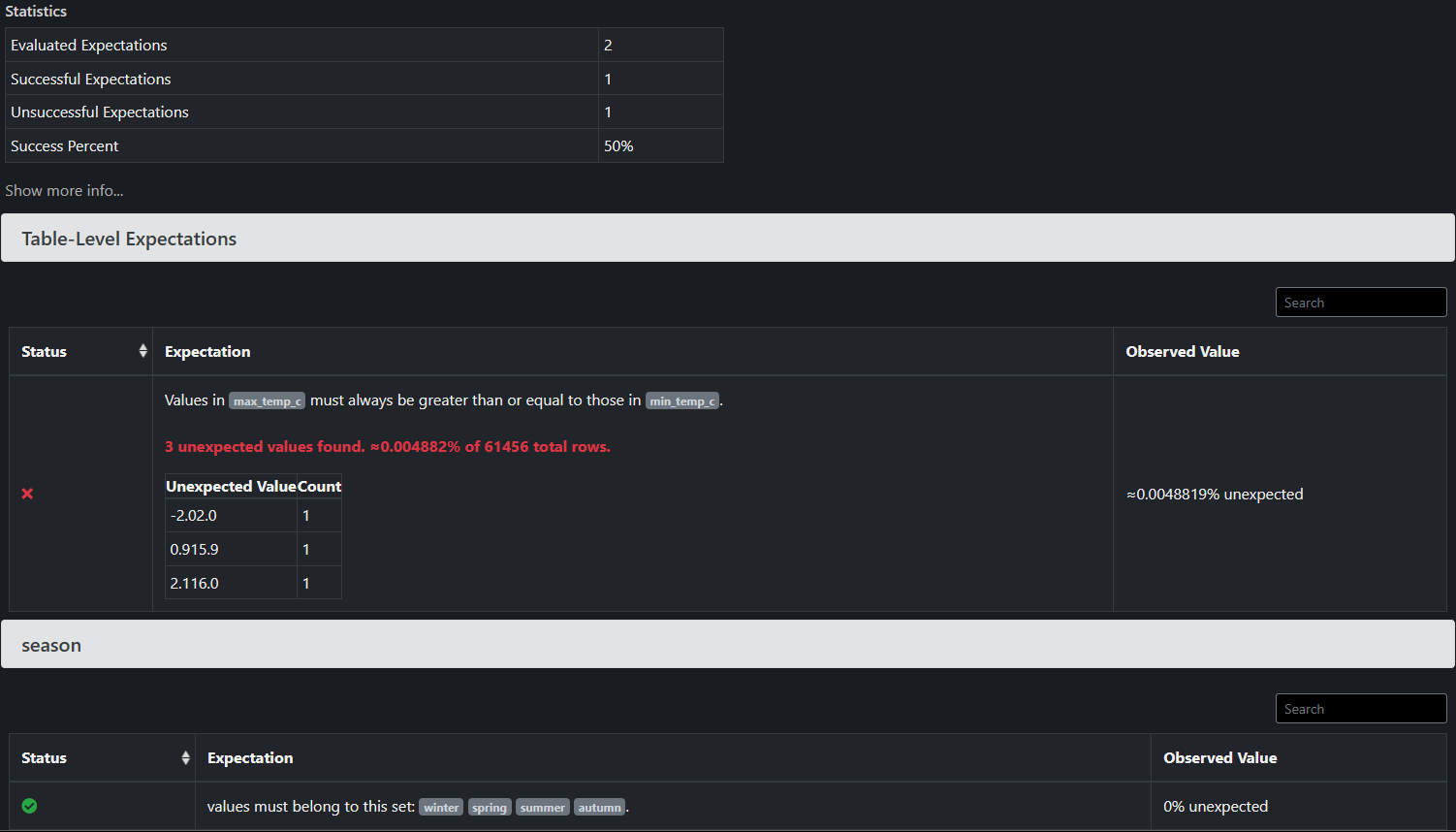Click the unexpected value row -2.02.0

253,515
